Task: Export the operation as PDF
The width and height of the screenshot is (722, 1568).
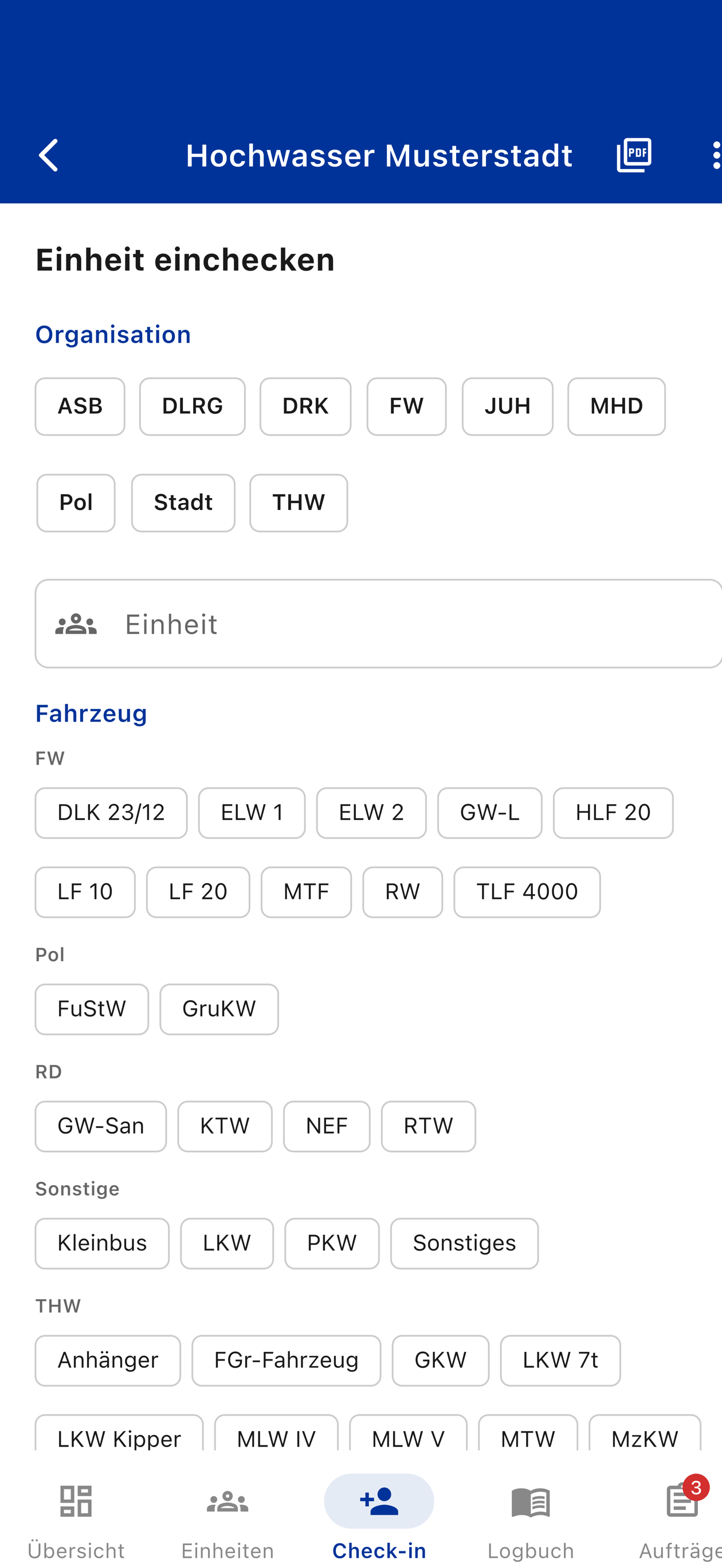Action: click(x=634, y=155)
